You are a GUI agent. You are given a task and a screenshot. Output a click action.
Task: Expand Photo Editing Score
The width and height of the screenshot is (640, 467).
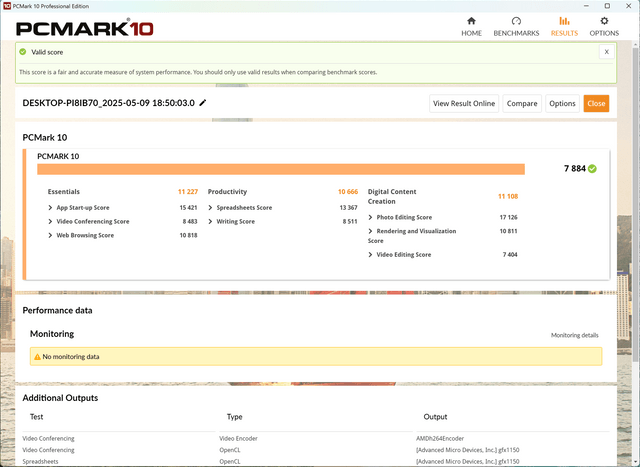click(x=370, y=217)
